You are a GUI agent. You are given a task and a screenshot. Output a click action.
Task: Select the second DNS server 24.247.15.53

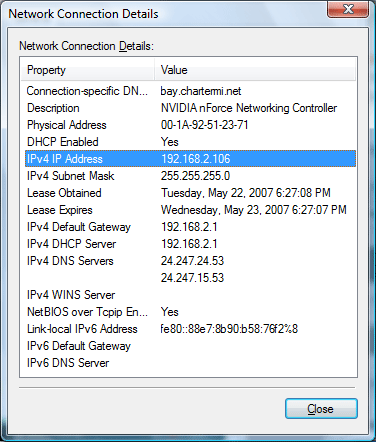[x=192, y=278]
